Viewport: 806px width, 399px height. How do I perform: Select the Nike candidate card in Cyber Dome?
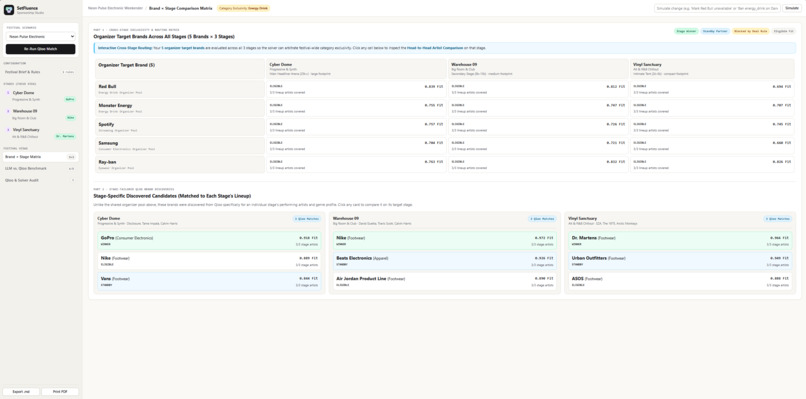(209, 261)
